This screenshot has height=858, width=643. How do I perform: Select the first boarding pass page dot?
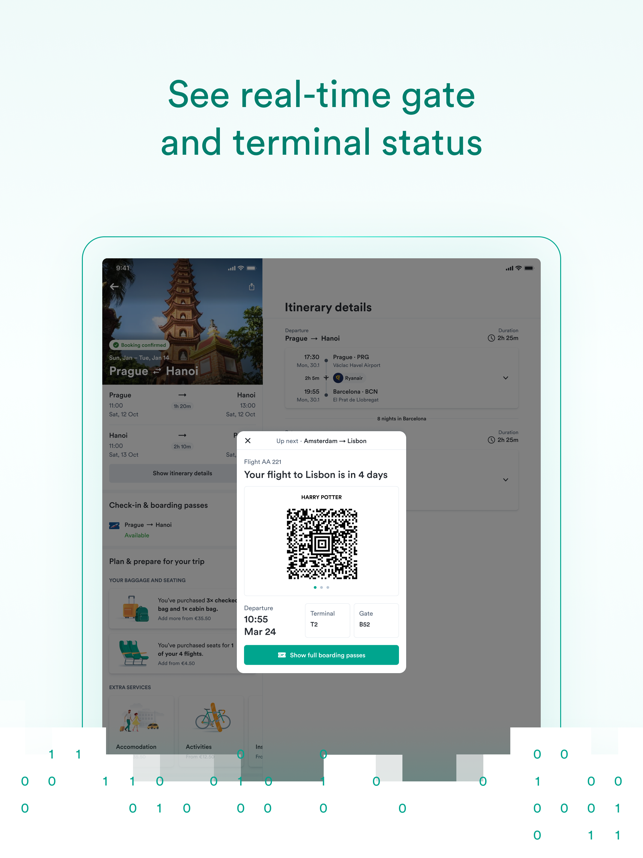[x=315, y=587]
